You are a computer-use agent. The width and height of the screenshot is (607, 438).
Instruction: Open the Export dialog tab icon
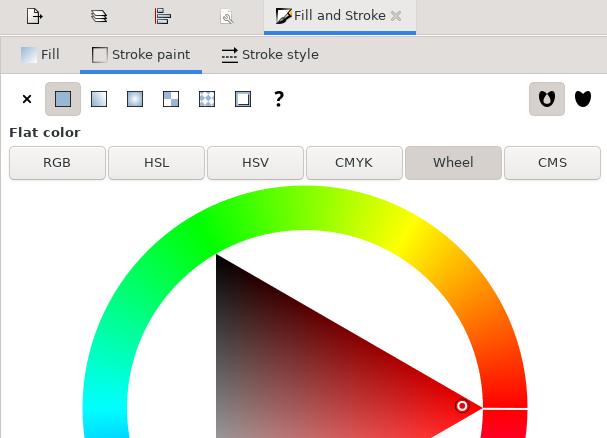35,16
